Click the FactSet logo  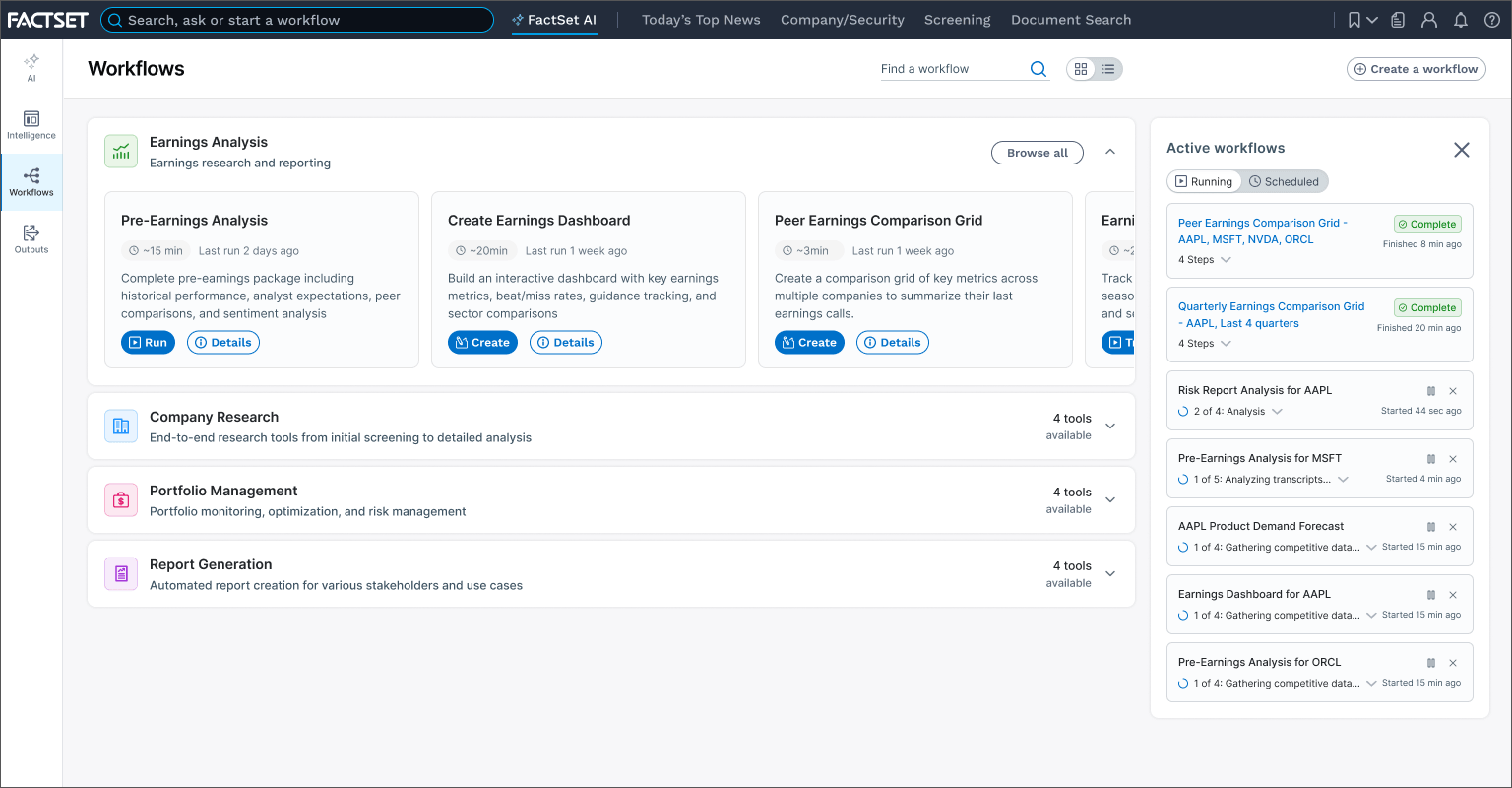[x=47, y=20]
